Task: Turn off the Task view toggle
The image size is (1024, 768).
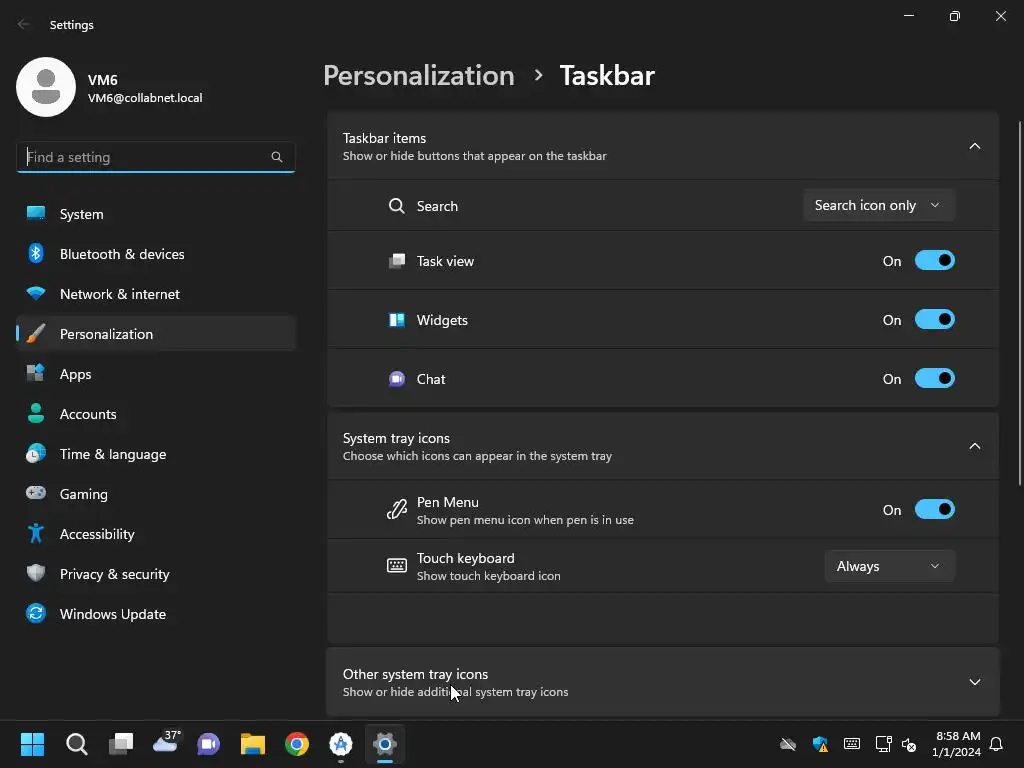Action: (x=935, y=261)
